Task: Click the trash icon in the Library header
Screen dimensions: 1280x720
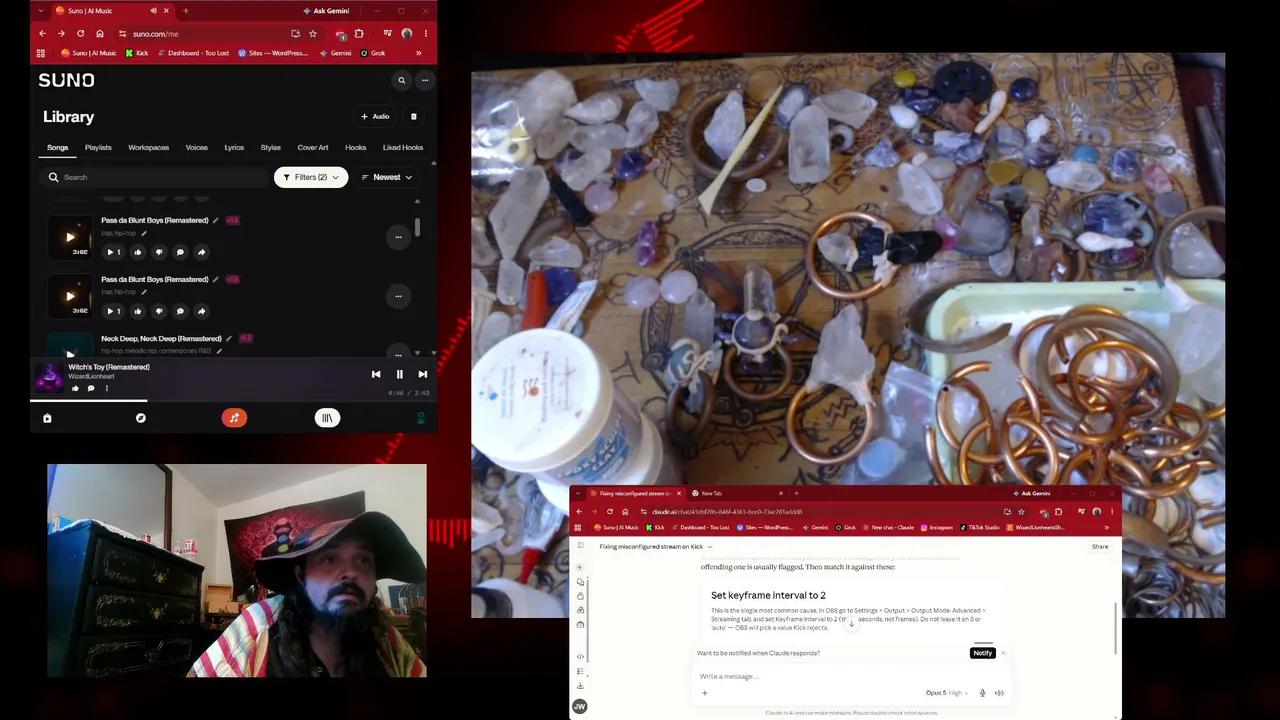Action: pos(414,117)
